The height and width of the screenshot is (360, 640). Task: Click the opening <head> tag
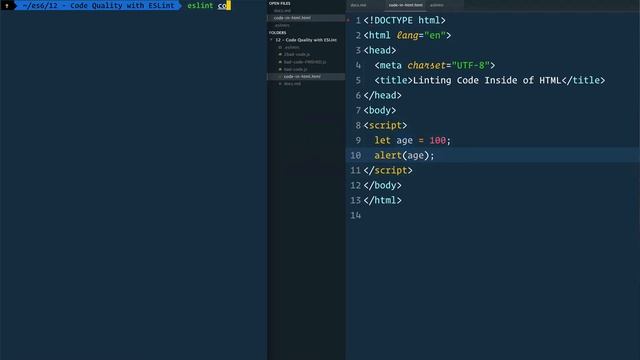(x=380, y=51)
